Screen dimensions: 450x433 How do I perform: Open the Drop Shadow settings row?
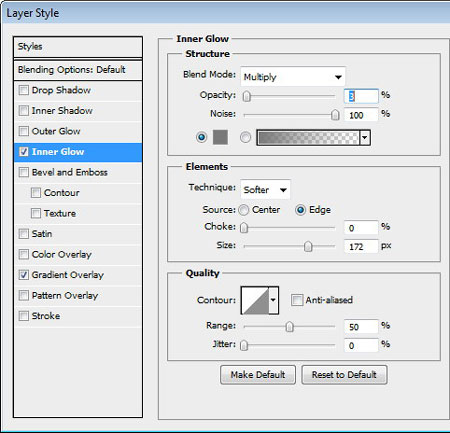pos(78,90)
